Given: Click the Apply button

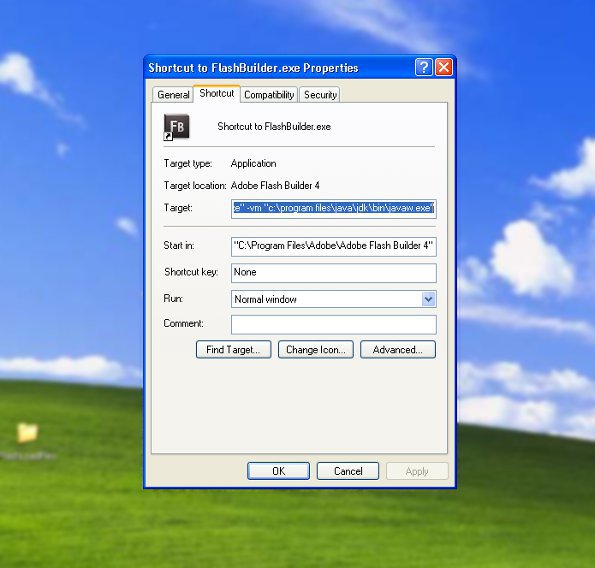Looking at the screenshot, I should point(417,471).
